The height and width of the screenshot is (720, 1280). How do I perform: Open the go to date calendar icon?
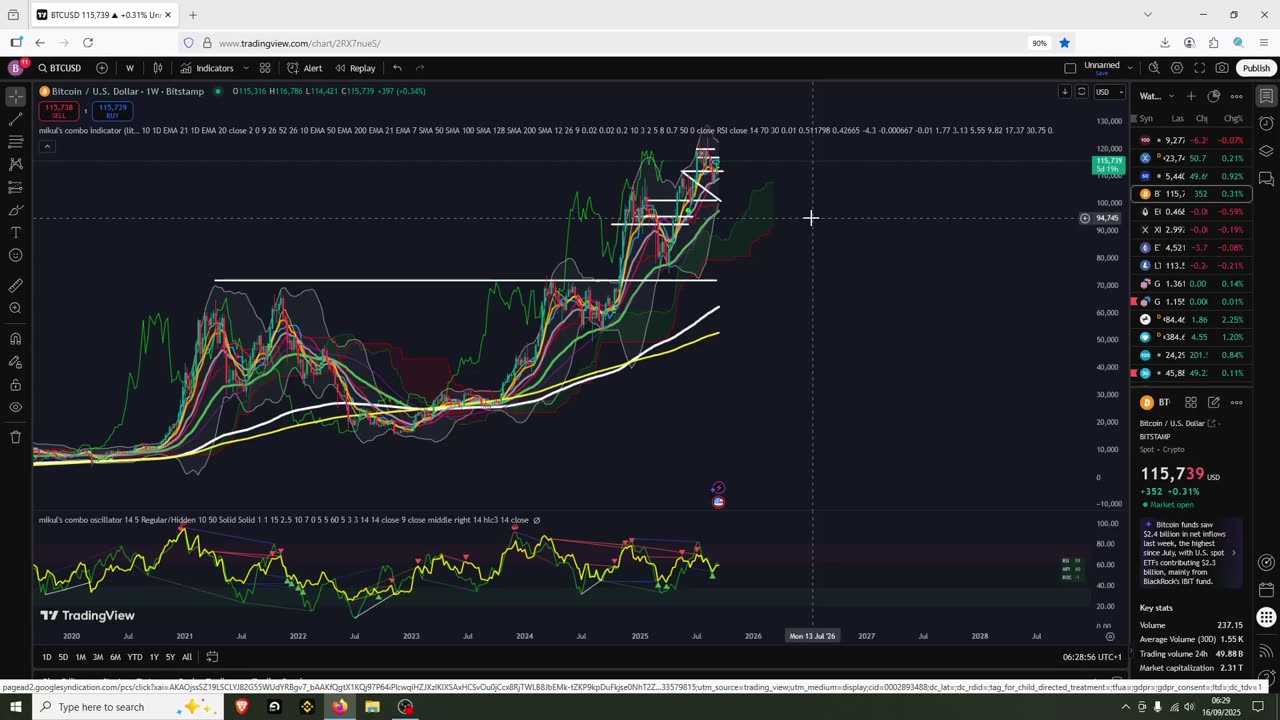pyautogui.click(x=212, y=657)
